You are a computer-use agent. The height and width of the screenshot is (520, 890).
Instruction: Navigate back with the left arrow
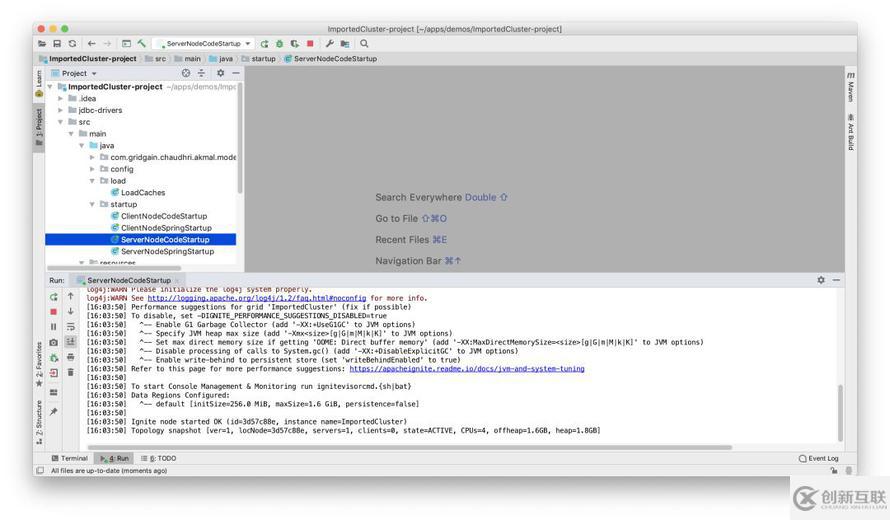91,44
